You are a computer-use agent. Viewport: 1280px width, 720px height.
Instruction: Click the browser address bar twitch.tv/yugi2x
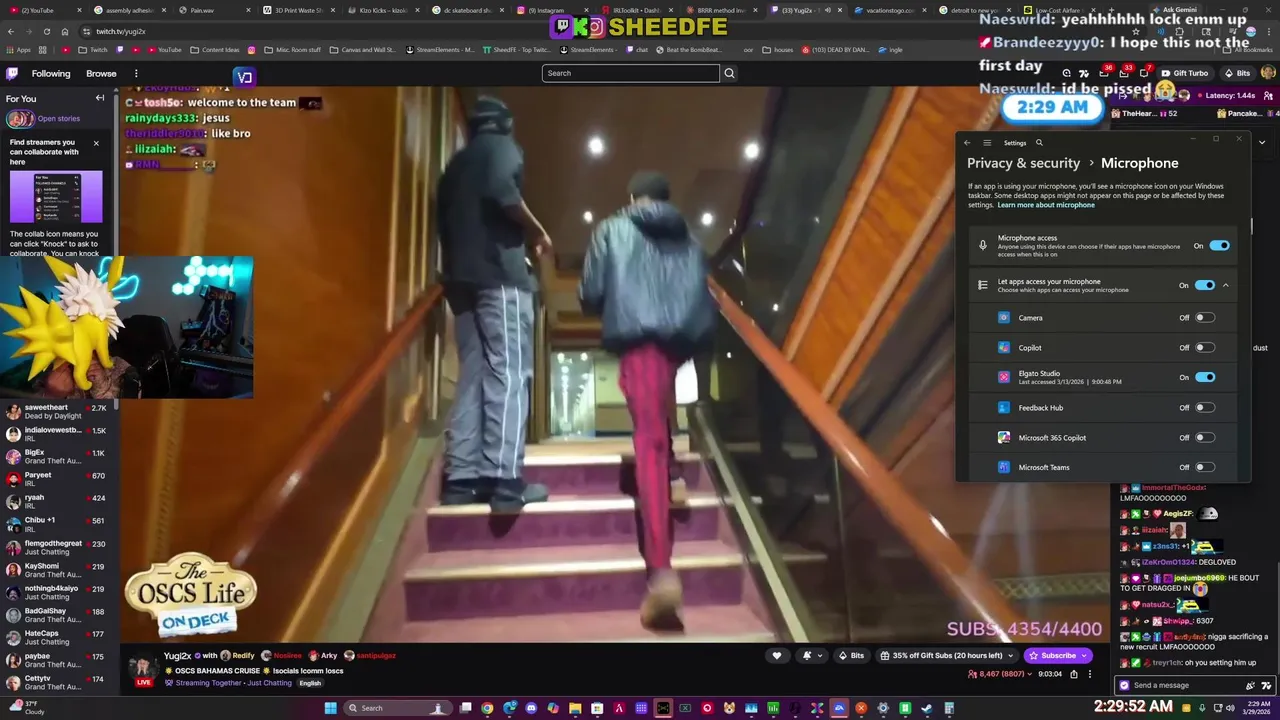pyautogui.click(x=121, y=31)
